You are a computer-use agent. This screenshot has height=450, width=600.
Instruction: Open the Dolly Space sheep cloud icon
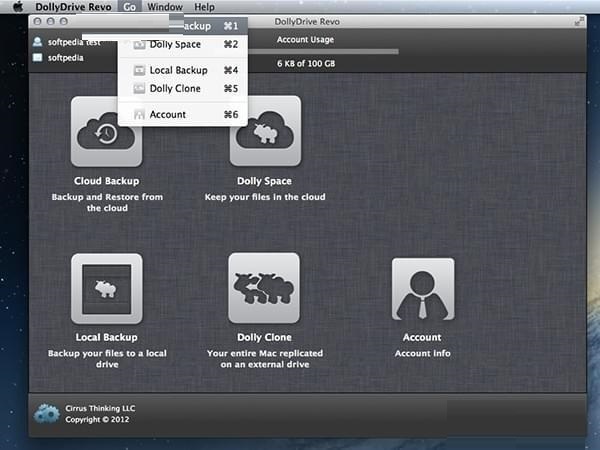(x=265, y=132)
